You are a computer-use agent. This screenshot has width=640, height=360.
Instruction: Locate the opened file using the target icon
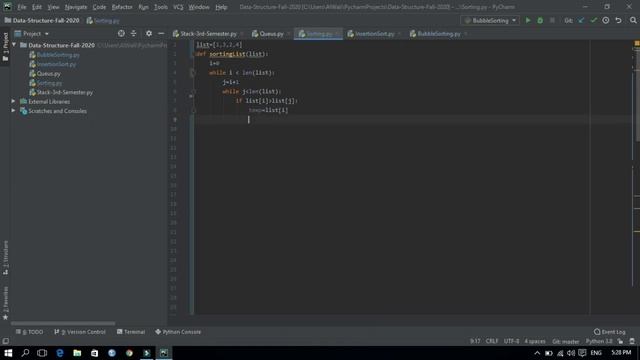tap(121, 33)
